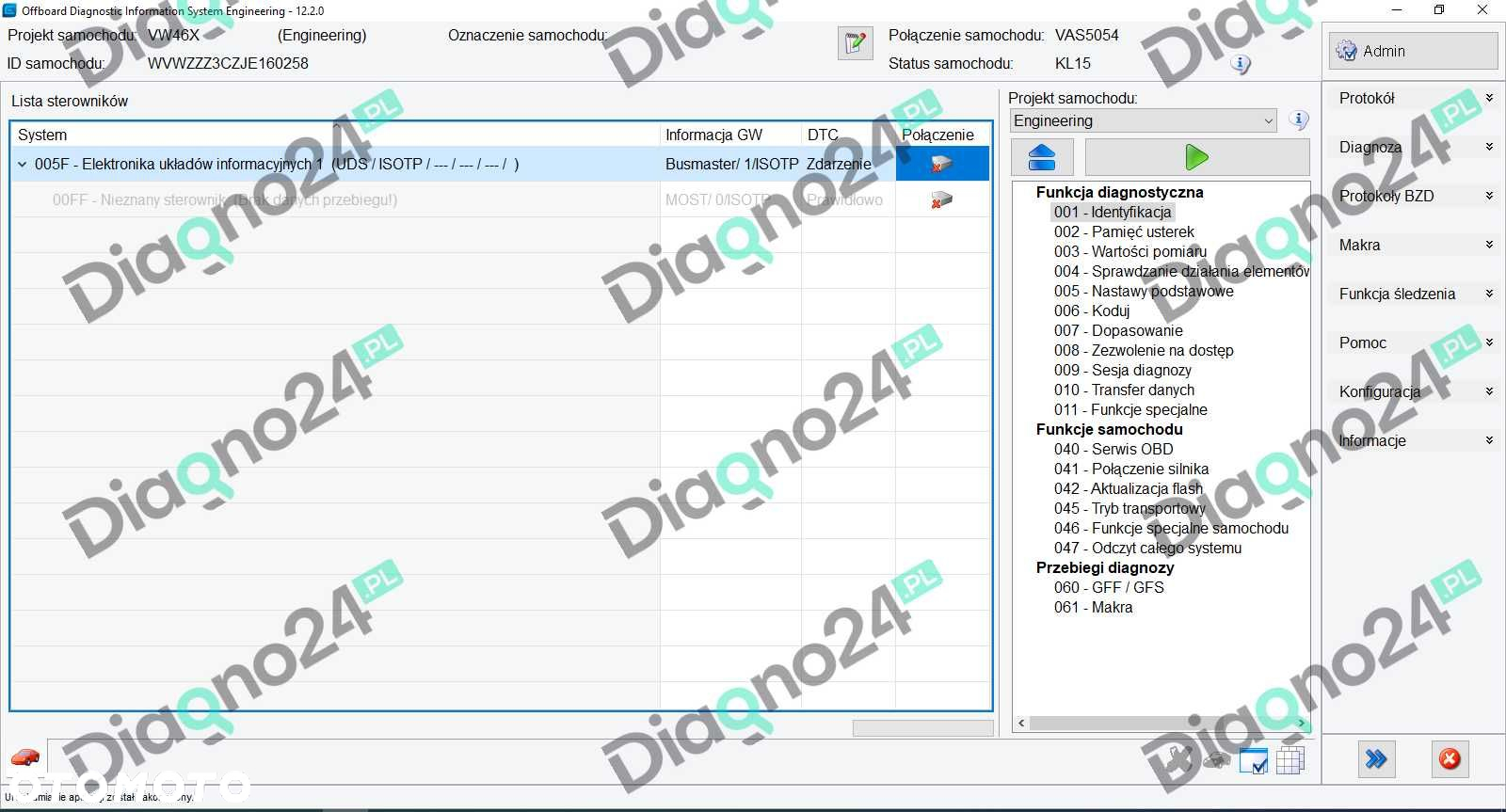Click the vehicle ID WVWZZZ3CZJE160258
1506x812 pixels.
pos(228,63)
